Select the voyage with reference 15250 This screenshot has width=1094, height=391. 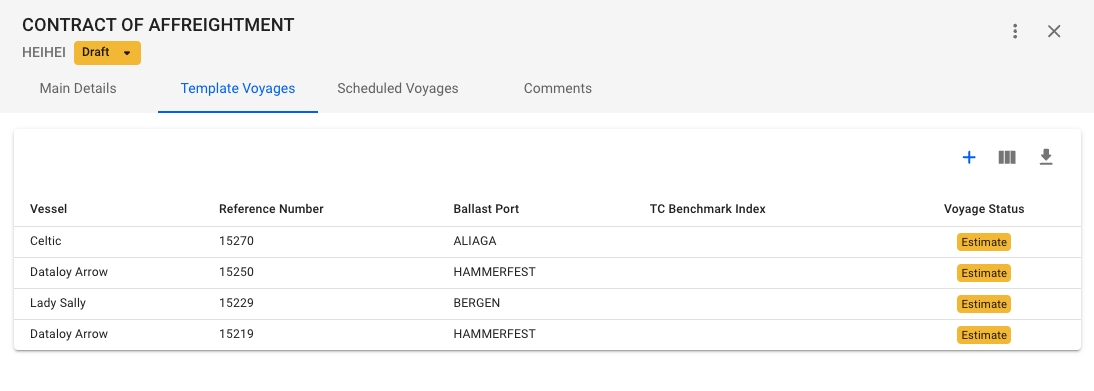tap(547, 273)
